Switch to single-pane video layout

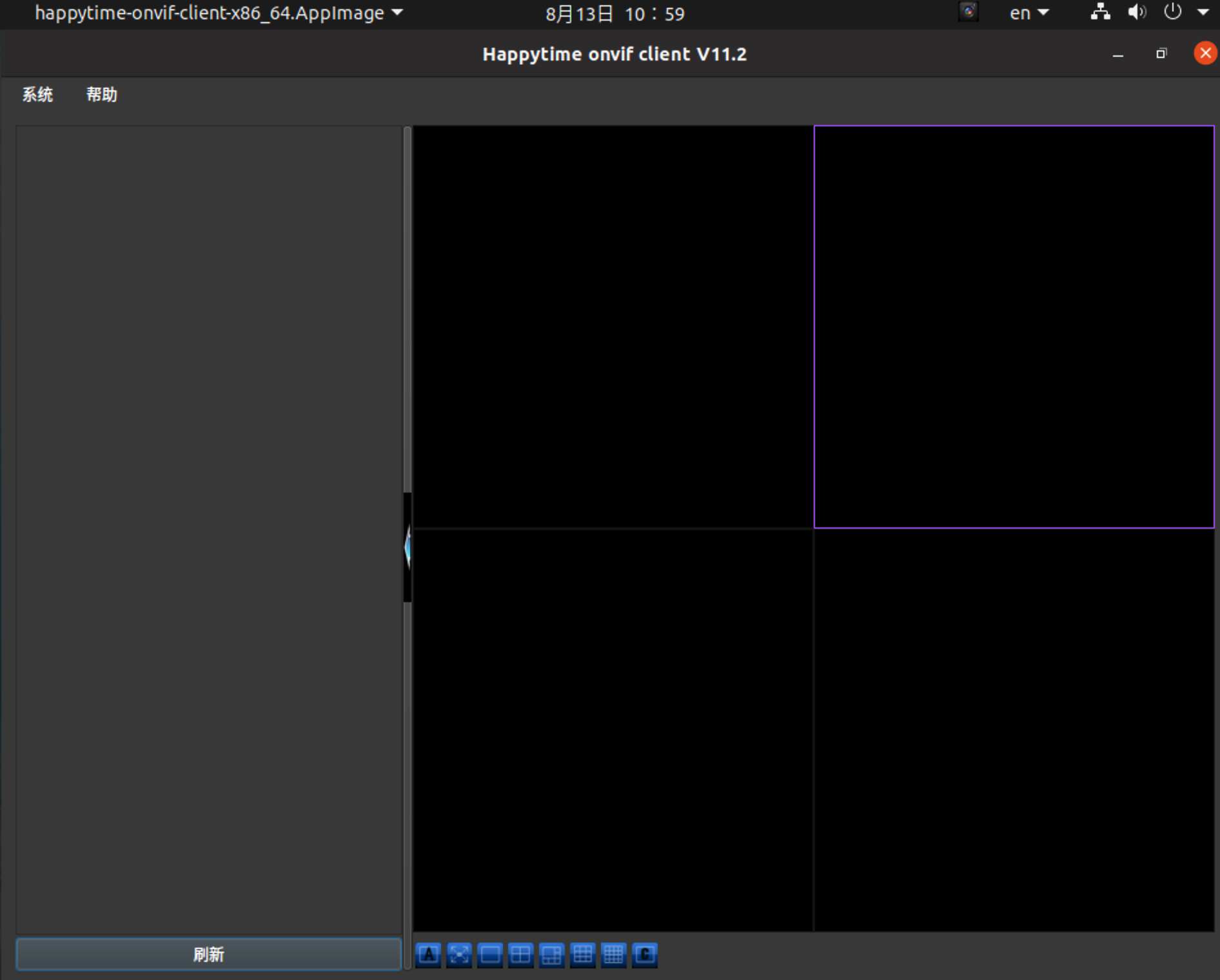click(x=490, y=954)
